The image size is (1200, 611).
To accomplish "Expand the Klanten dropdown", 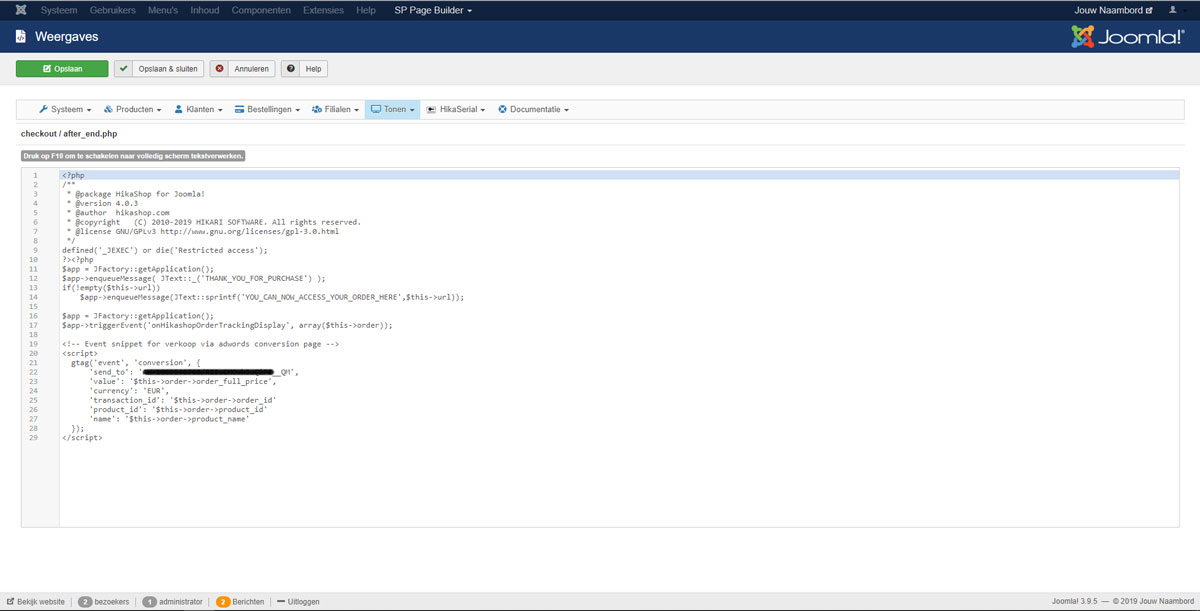I will pyautogui.click(x=198, y=109).
